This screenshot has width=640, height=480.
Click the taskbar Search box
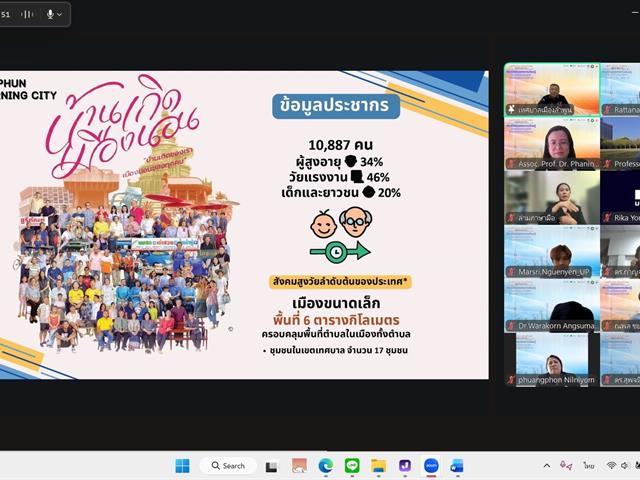coord(228,466)
